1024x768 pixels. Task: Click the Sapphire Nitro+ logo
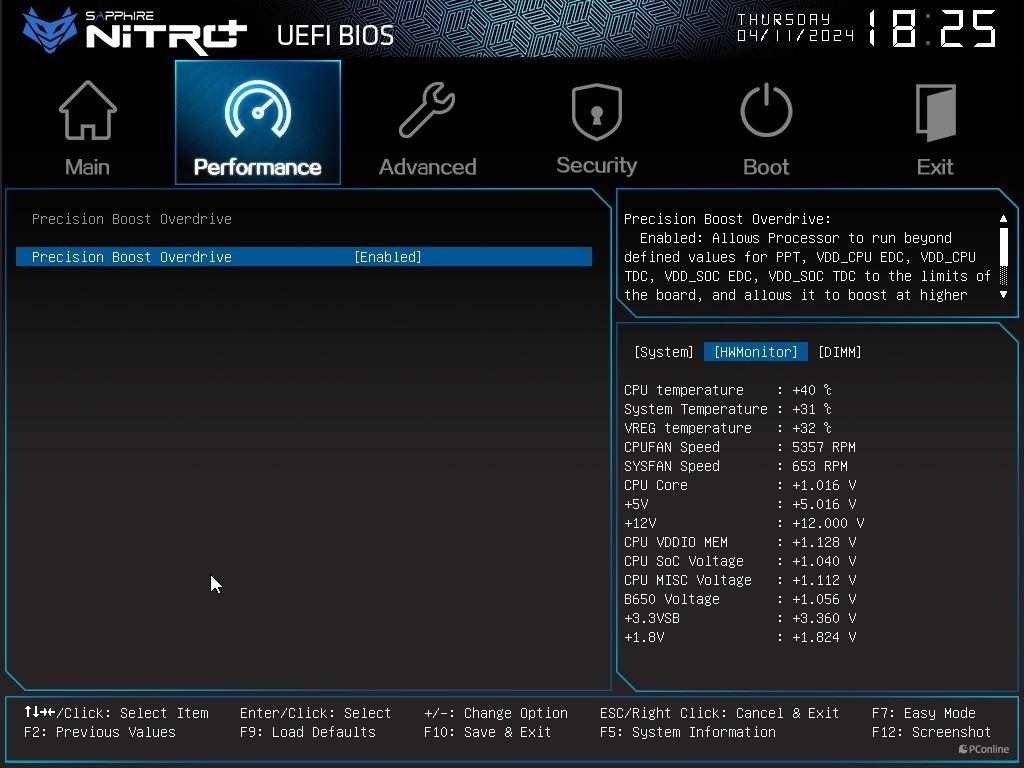(135, 31)
